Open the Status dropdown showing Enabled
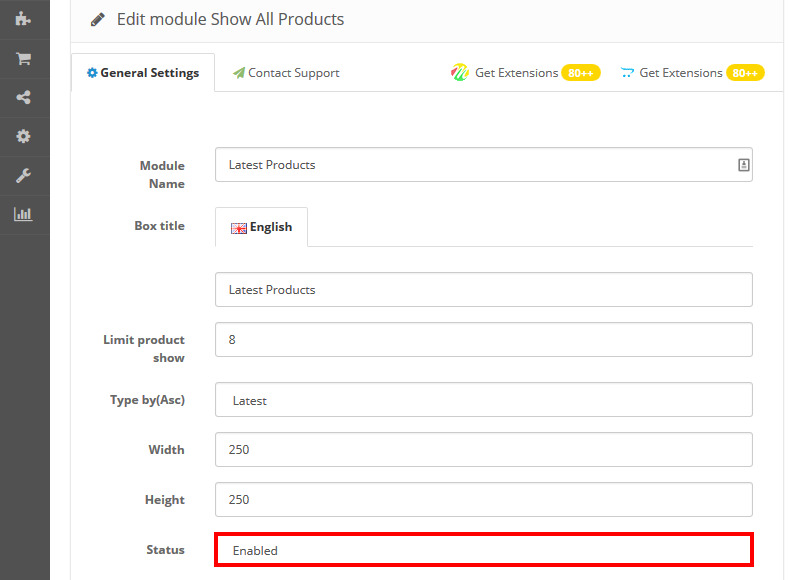This screenshot has width=800, height=580. point(483,550)
